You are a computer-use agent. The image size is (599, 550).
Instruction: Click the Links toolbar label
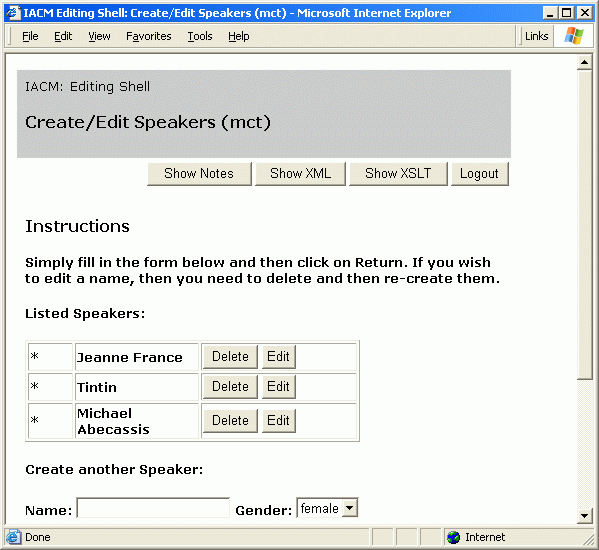coord(536,36)
